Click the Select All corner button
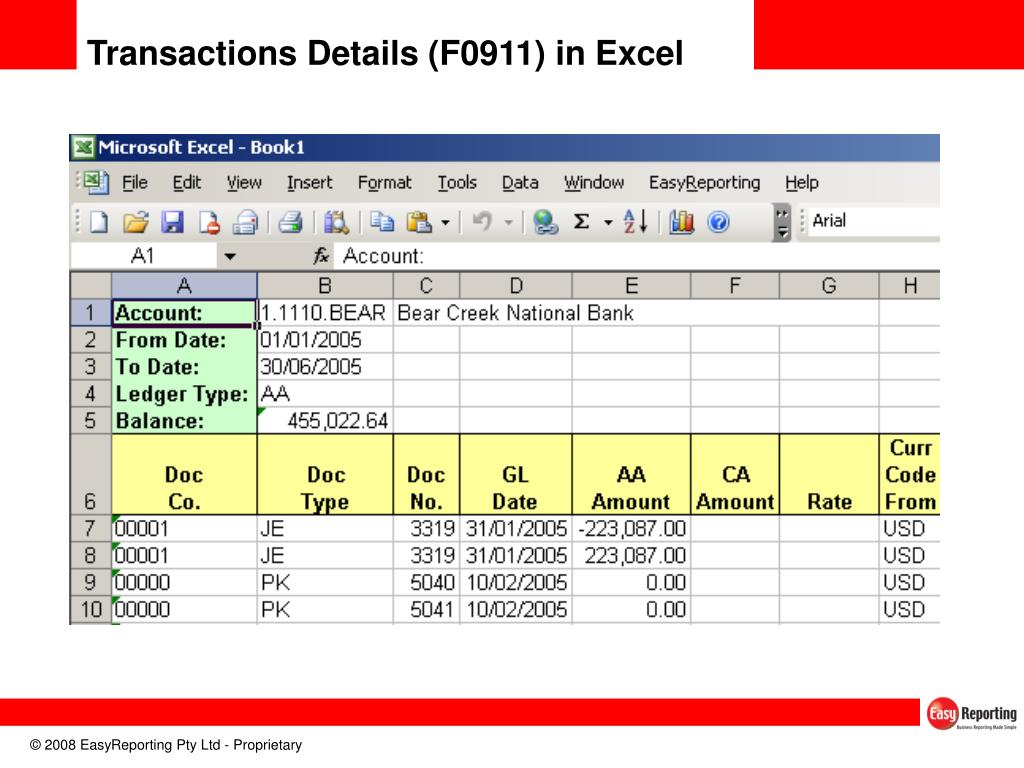 [x=91, y=285]
